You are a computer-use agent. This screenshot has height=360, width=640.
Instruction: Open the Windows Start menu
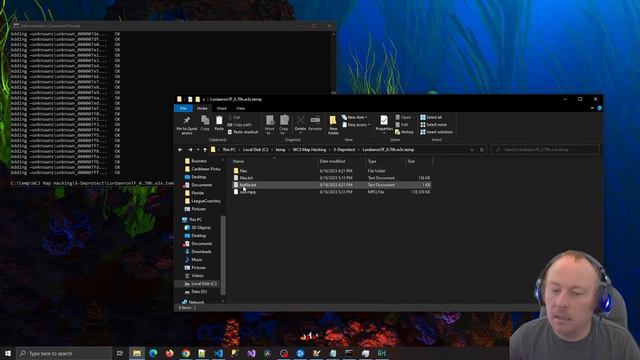[x=8, y=353]
